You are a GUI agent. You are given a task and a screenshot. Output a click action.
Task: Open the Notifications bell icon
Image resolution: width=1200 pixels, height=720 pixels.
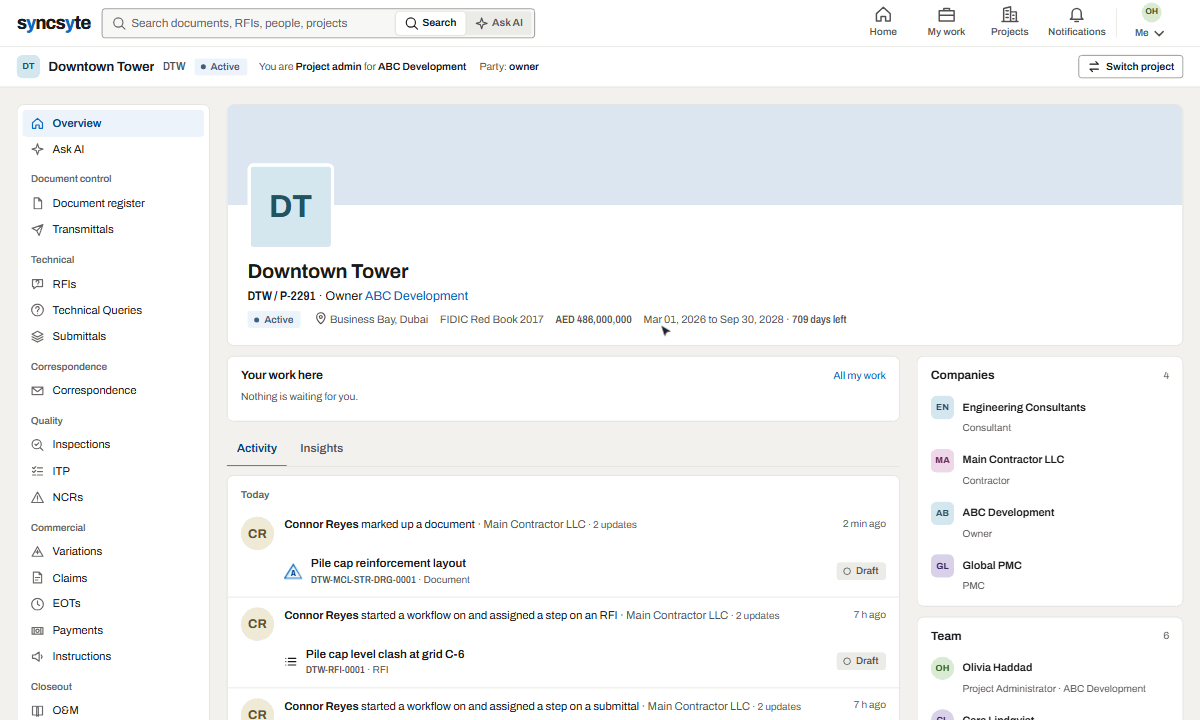coord(1076,15)
